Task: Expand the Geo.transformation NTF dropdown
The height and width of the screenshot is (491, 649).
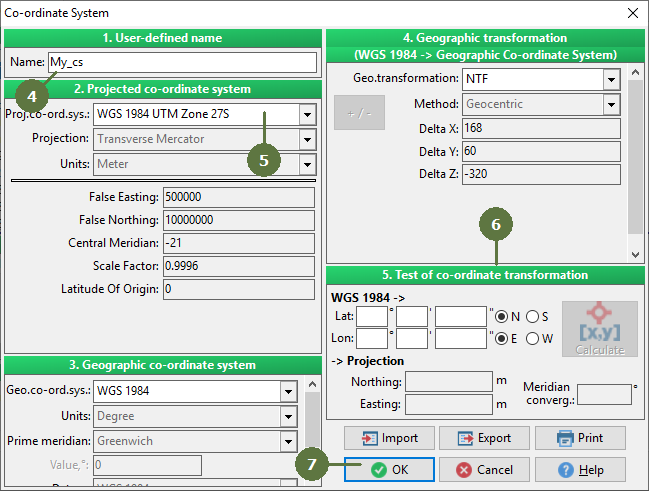Action: (x=611, y=79)
